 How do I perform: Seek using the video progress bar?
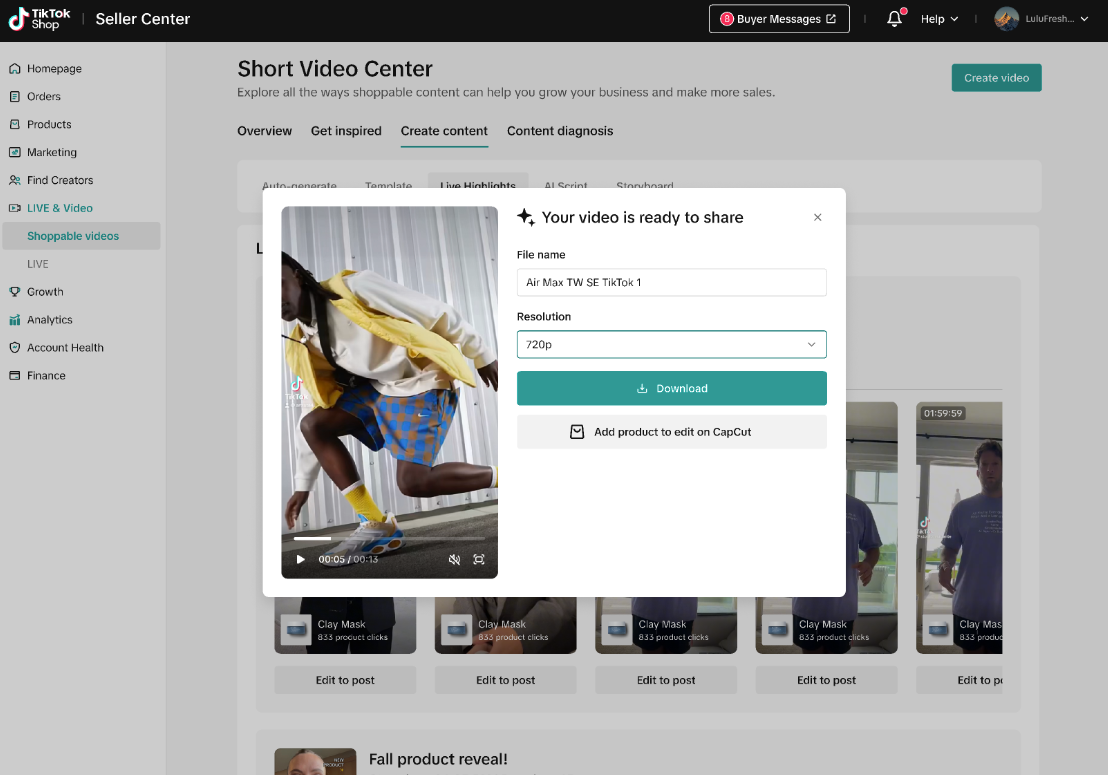(x=389, y=538)
